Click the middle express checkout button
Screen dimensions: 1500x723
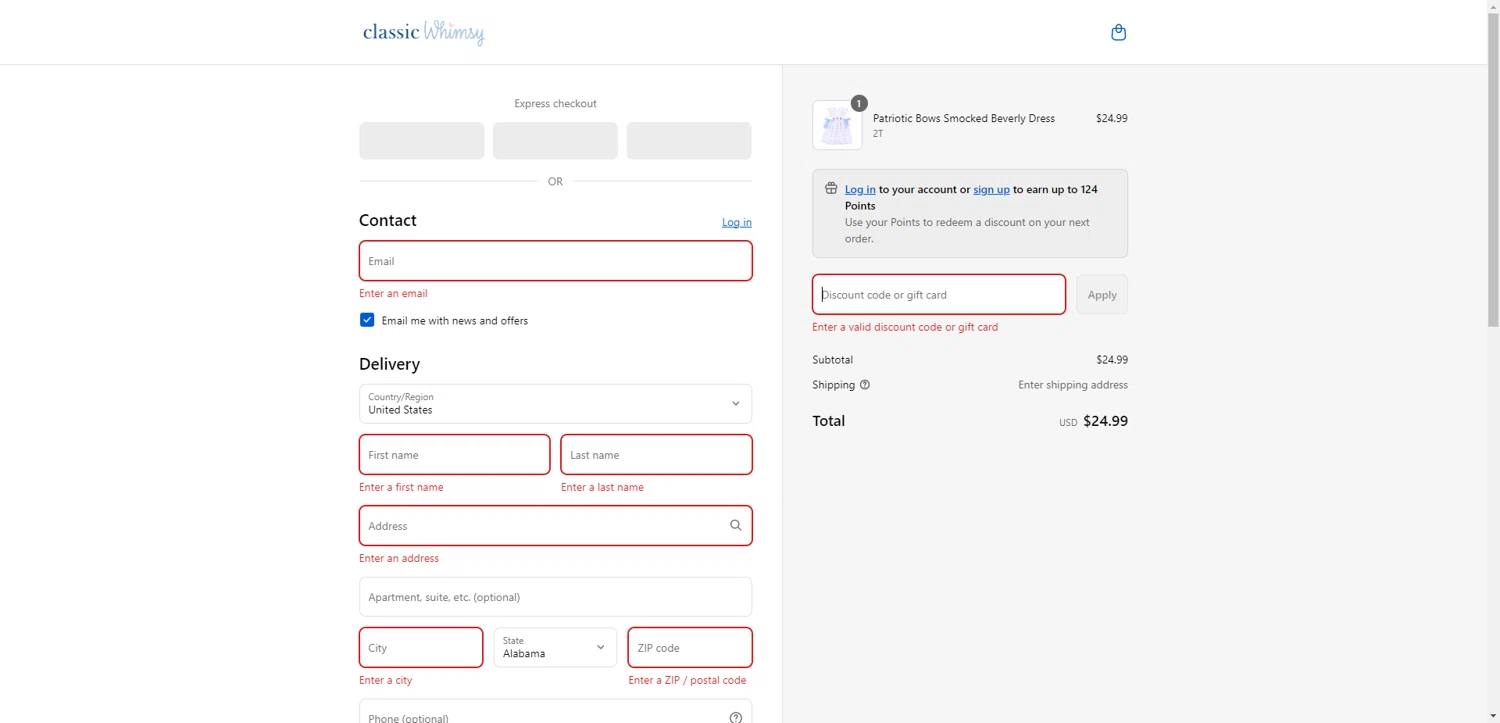click(x=555, y=141)
